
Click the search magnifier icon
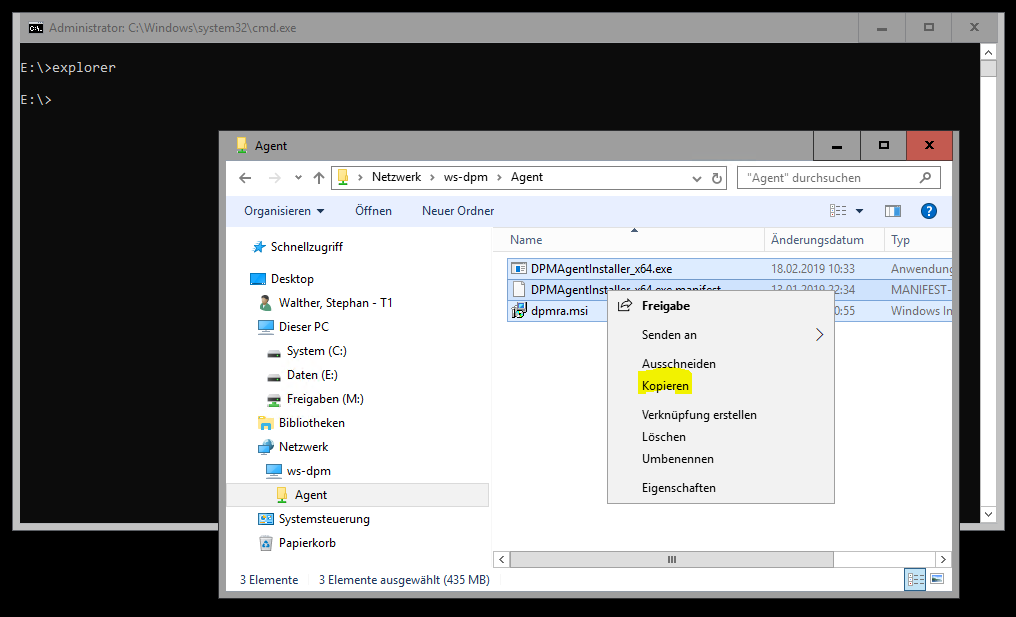point(925,178)
